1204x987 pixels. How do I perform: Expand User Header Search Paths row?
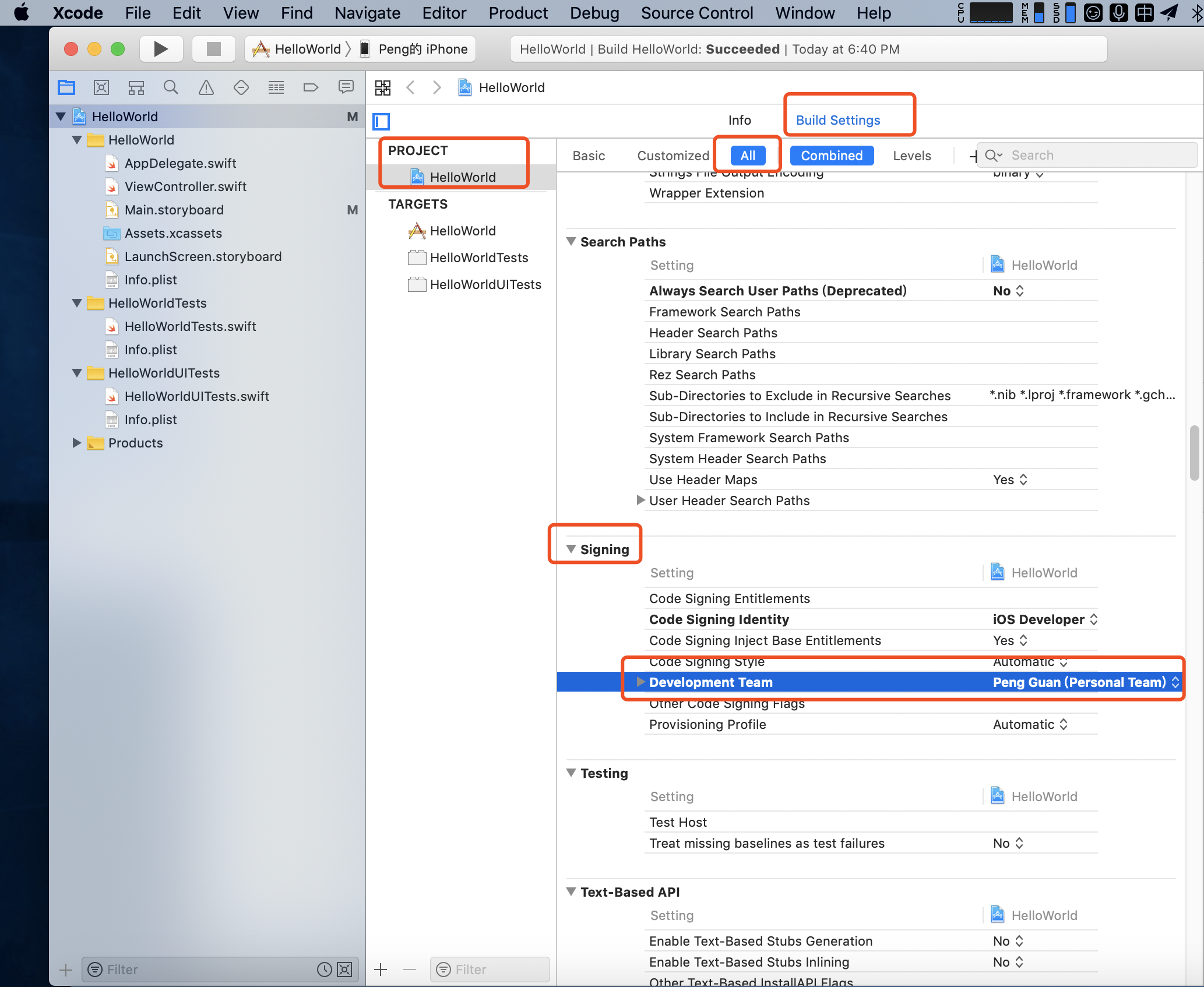click(x=640, y=500)
